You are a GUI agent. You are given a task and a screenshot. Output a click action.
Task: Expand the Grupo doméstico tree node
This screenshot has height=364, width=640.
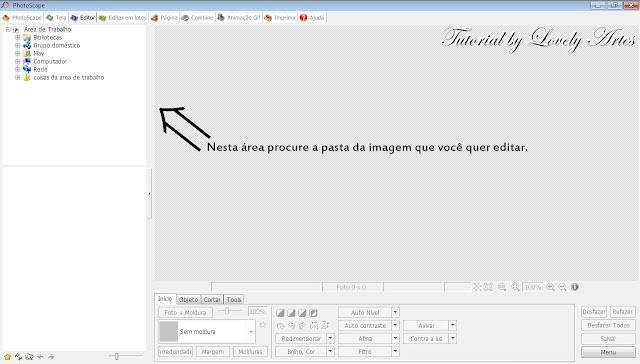pos(18,45)
